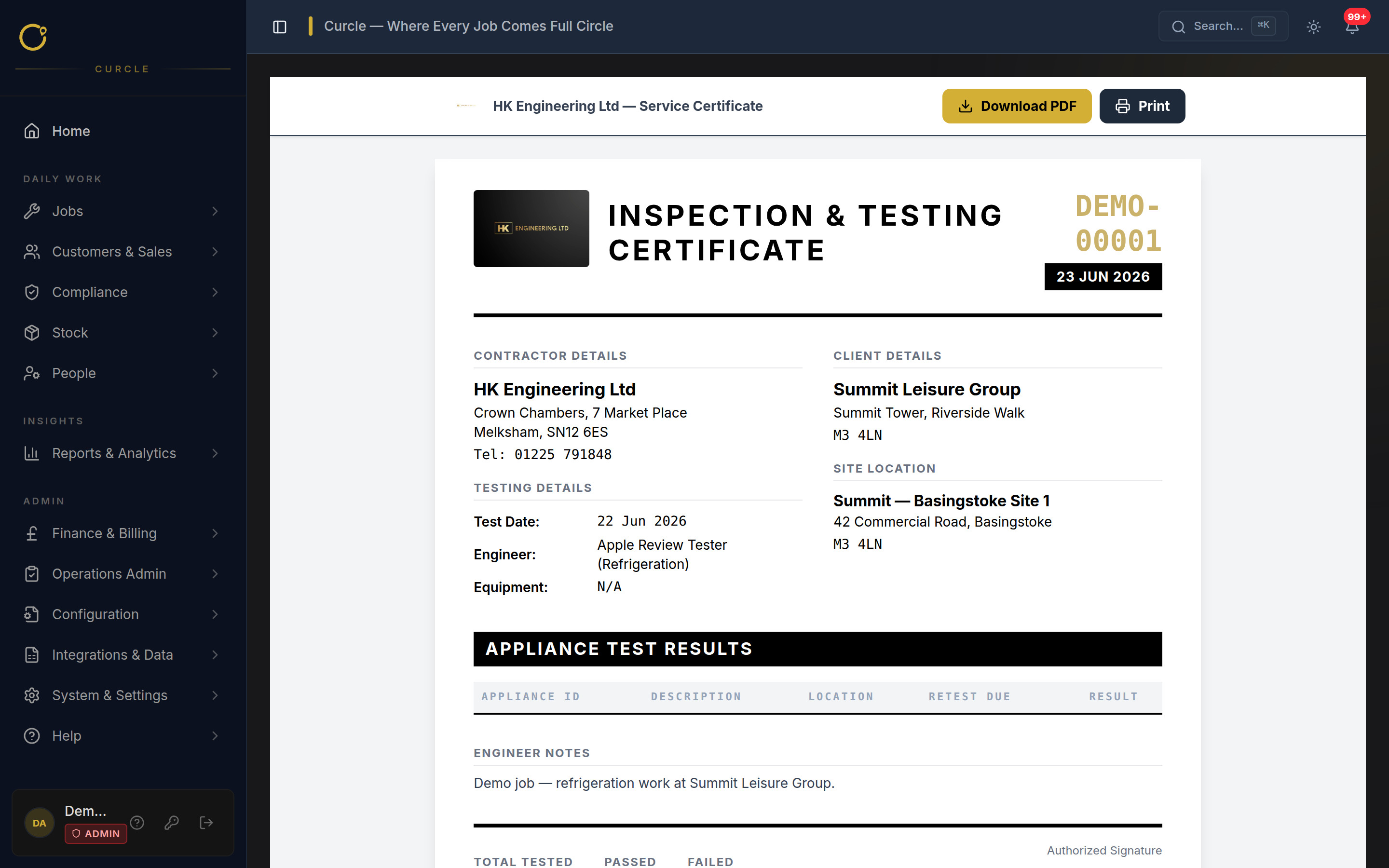Click the Help question-circle icon in menu

tap(31, 735)
